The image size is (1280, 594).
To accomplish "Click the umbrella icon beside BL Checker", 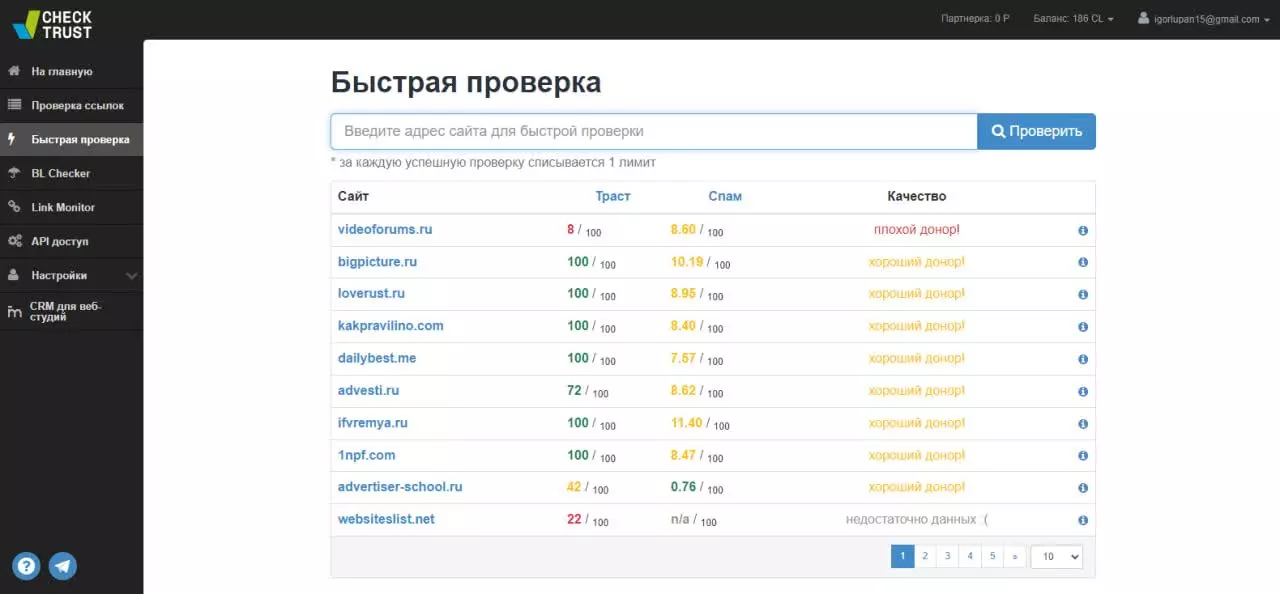I will (x=14, y=173).
